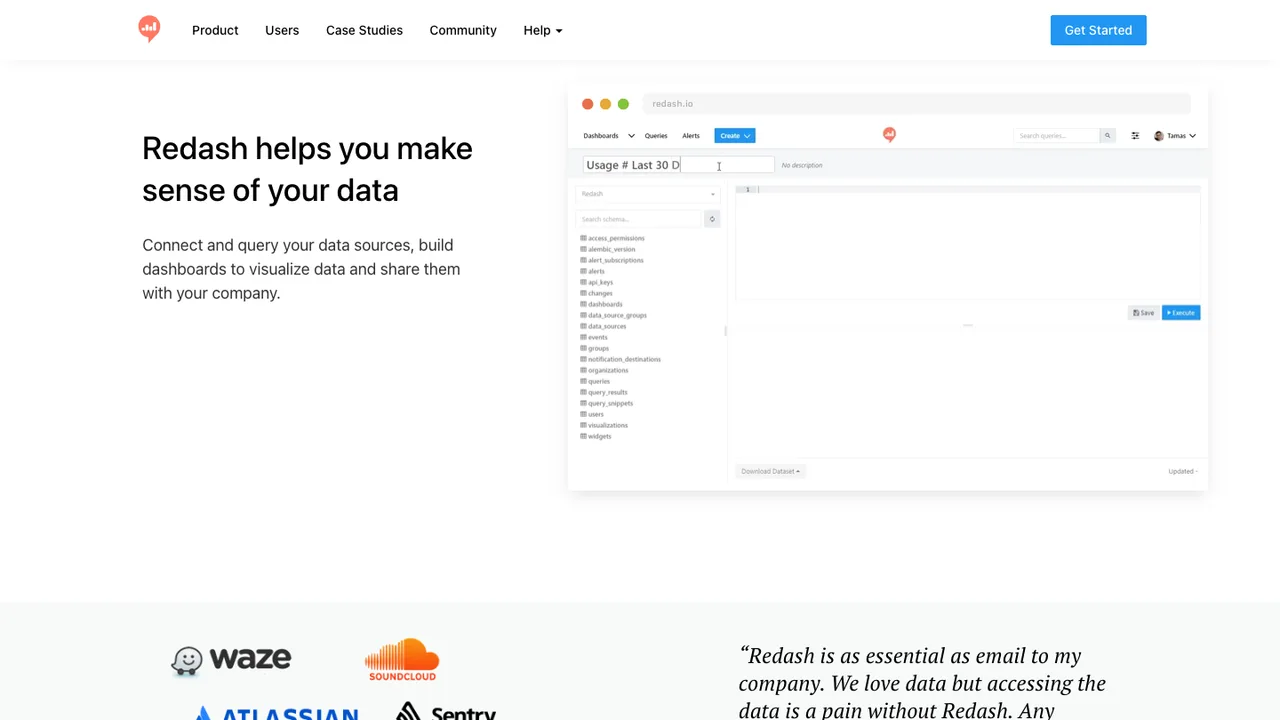The image size is (1280, 720).
Task: Open the blue Create dropdown
Action: [x=735, y=136]
